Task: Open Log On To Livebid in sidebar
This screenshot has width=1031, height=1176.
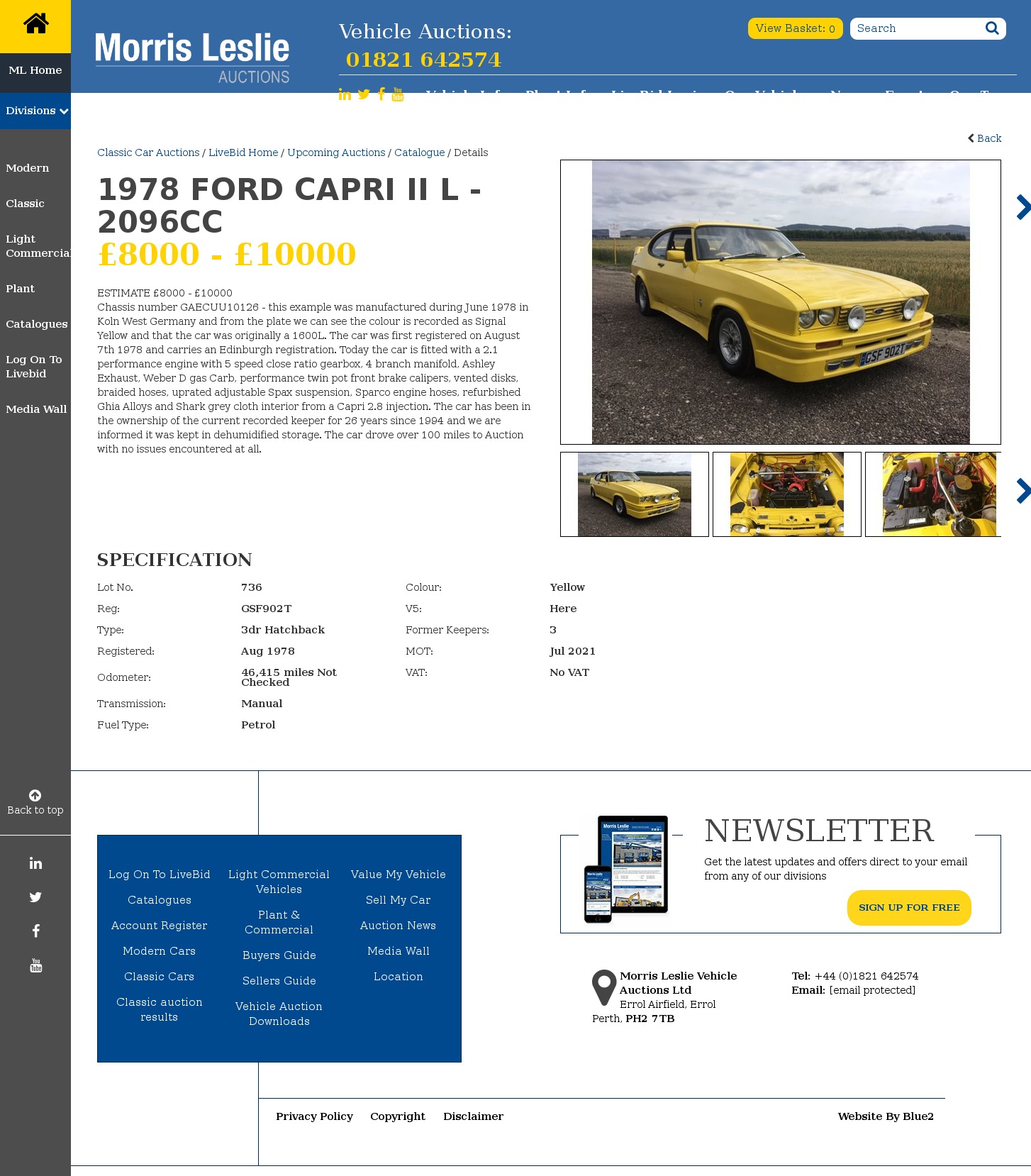Action: [34, 367]
